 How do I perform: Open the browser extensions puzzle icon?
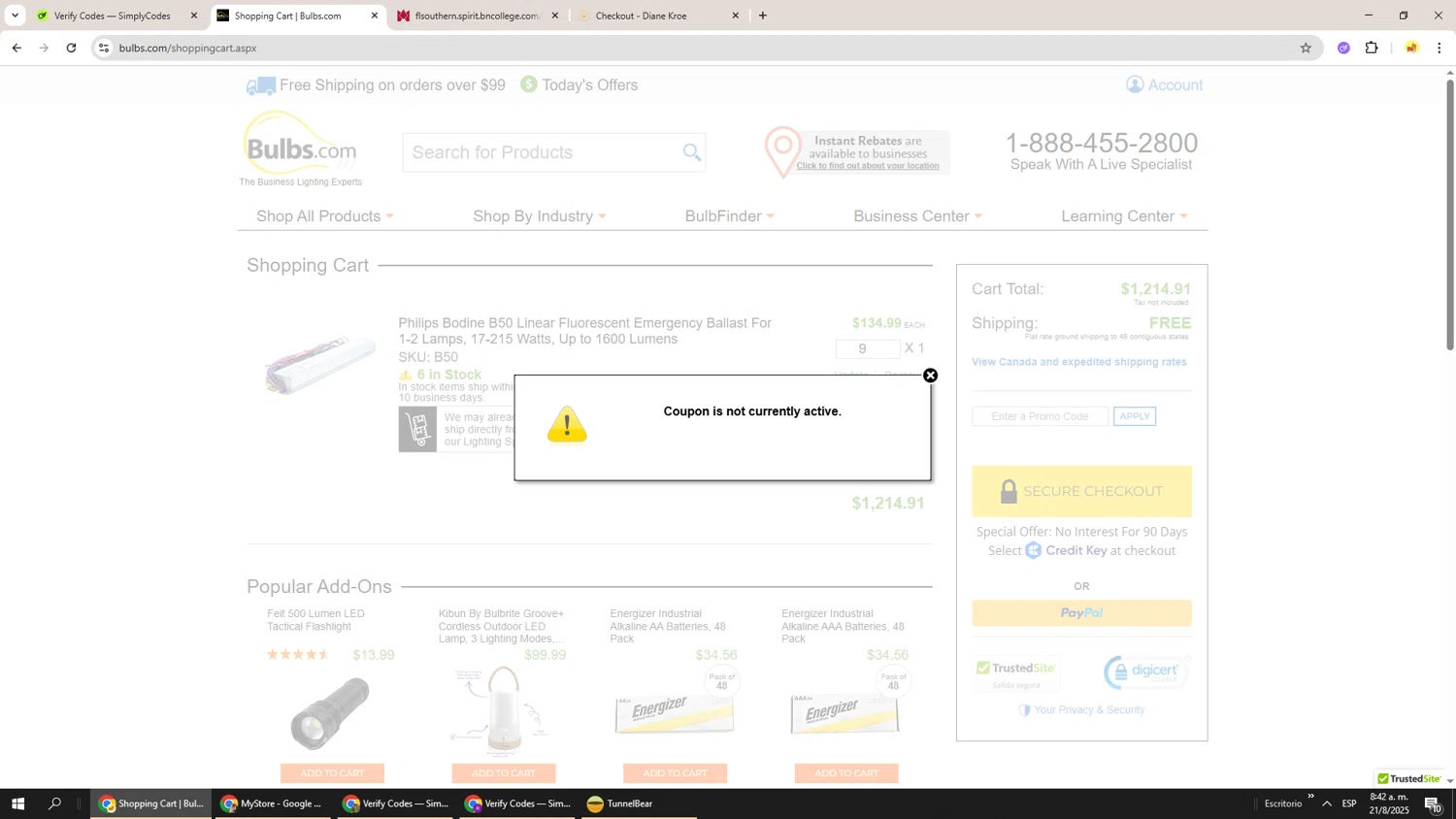click(x=1372, y=48)
